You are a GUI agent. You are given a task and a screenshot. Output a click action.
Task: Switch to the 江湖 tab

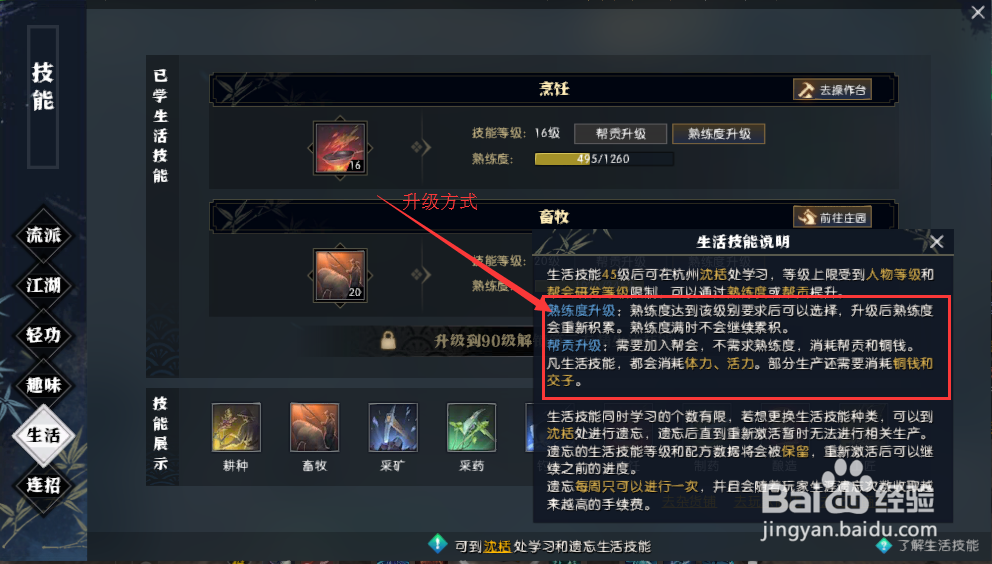pos(43,285)
